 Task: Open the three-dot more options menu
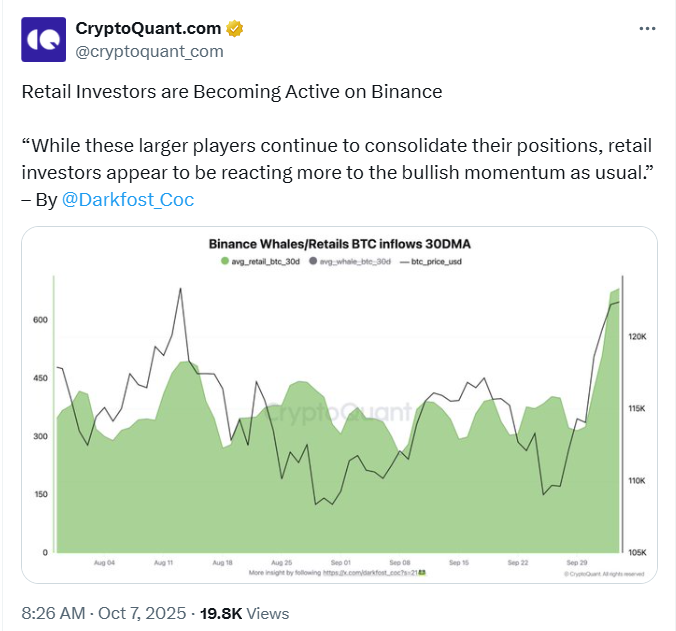point(648,29)
